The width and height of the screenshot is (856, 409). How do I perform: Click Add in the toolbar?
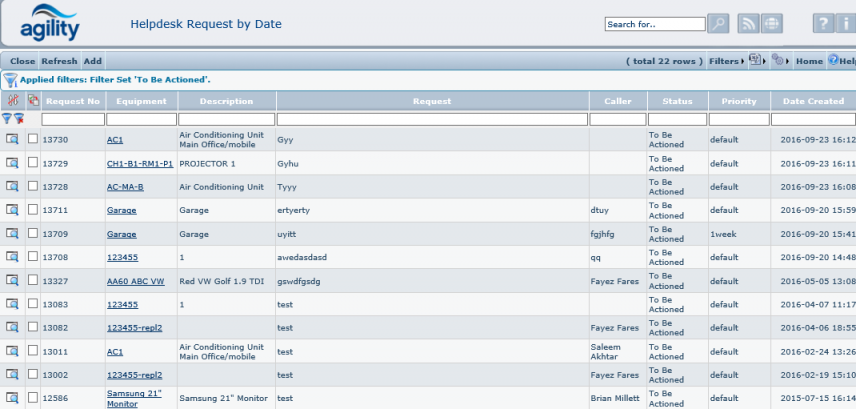click(92, 61)
